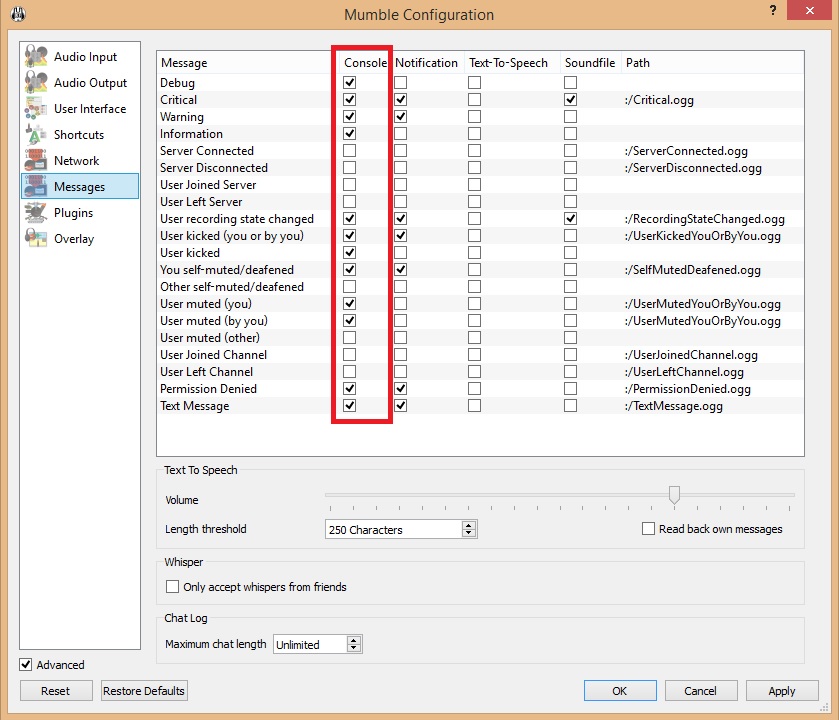Click the Audio Input sidebar icon

coord(36,56)
